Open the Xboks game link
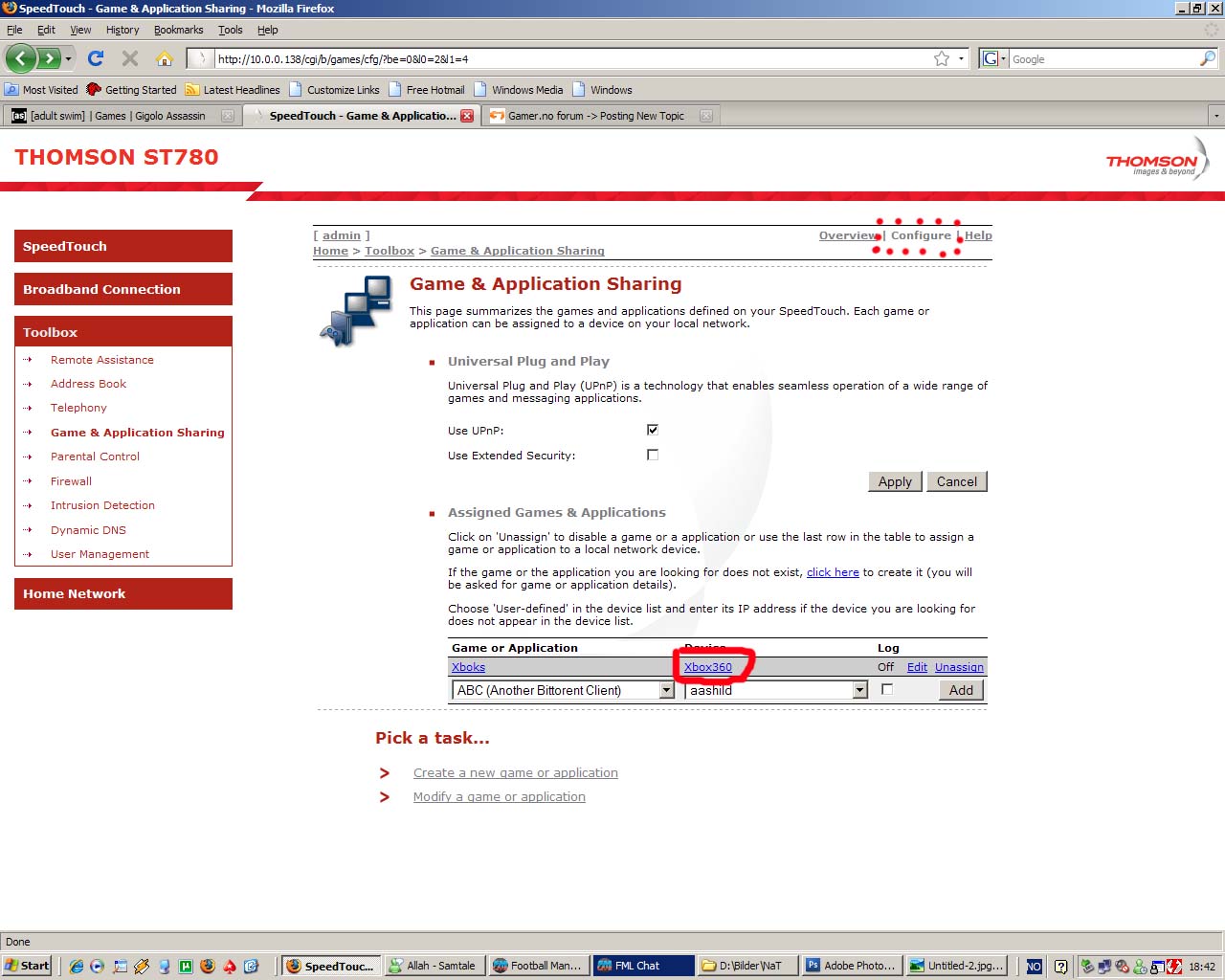The image size is (1225, 980). [x=468, y=667]
